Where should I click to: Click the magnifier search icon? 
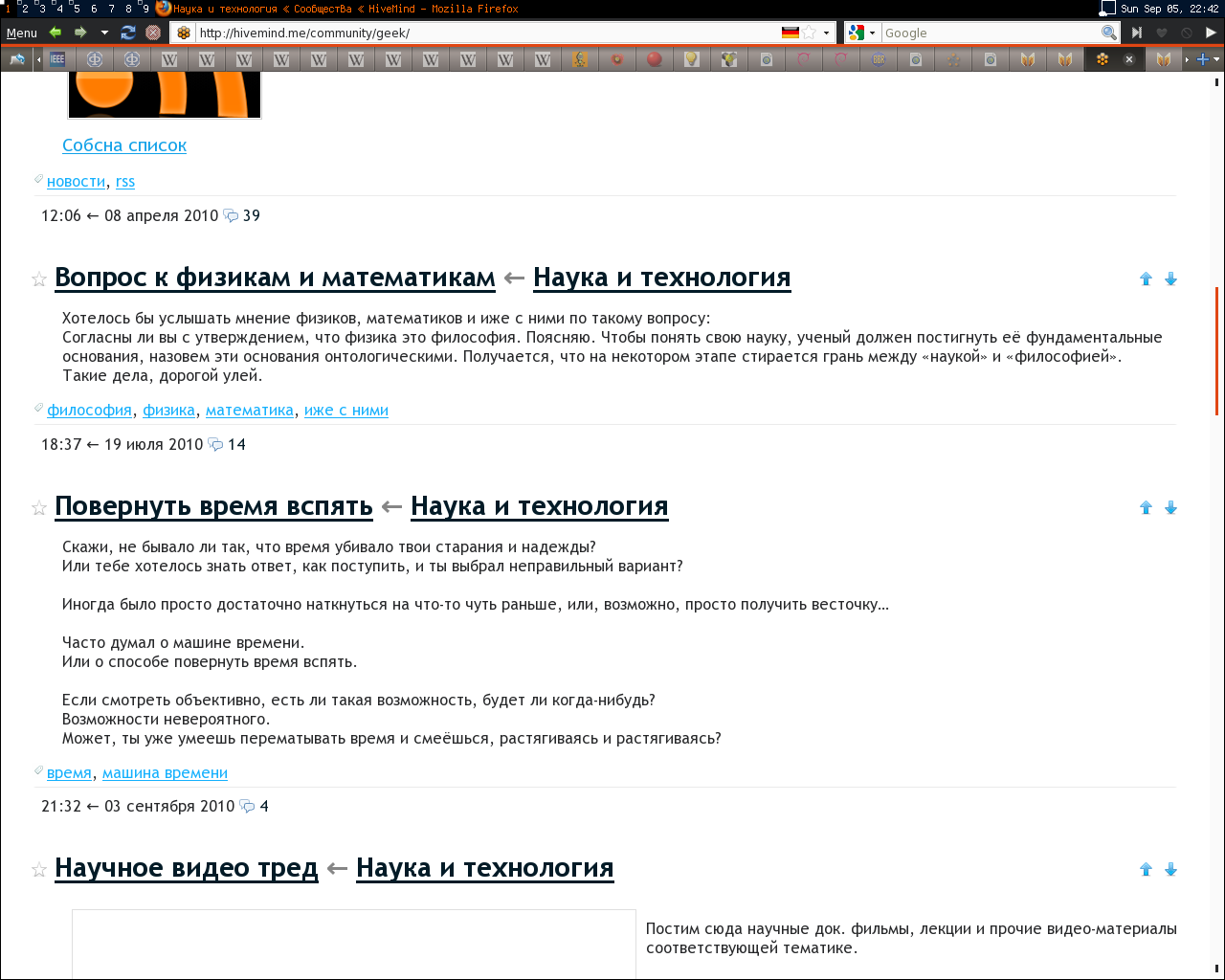tap(1108, 33)
